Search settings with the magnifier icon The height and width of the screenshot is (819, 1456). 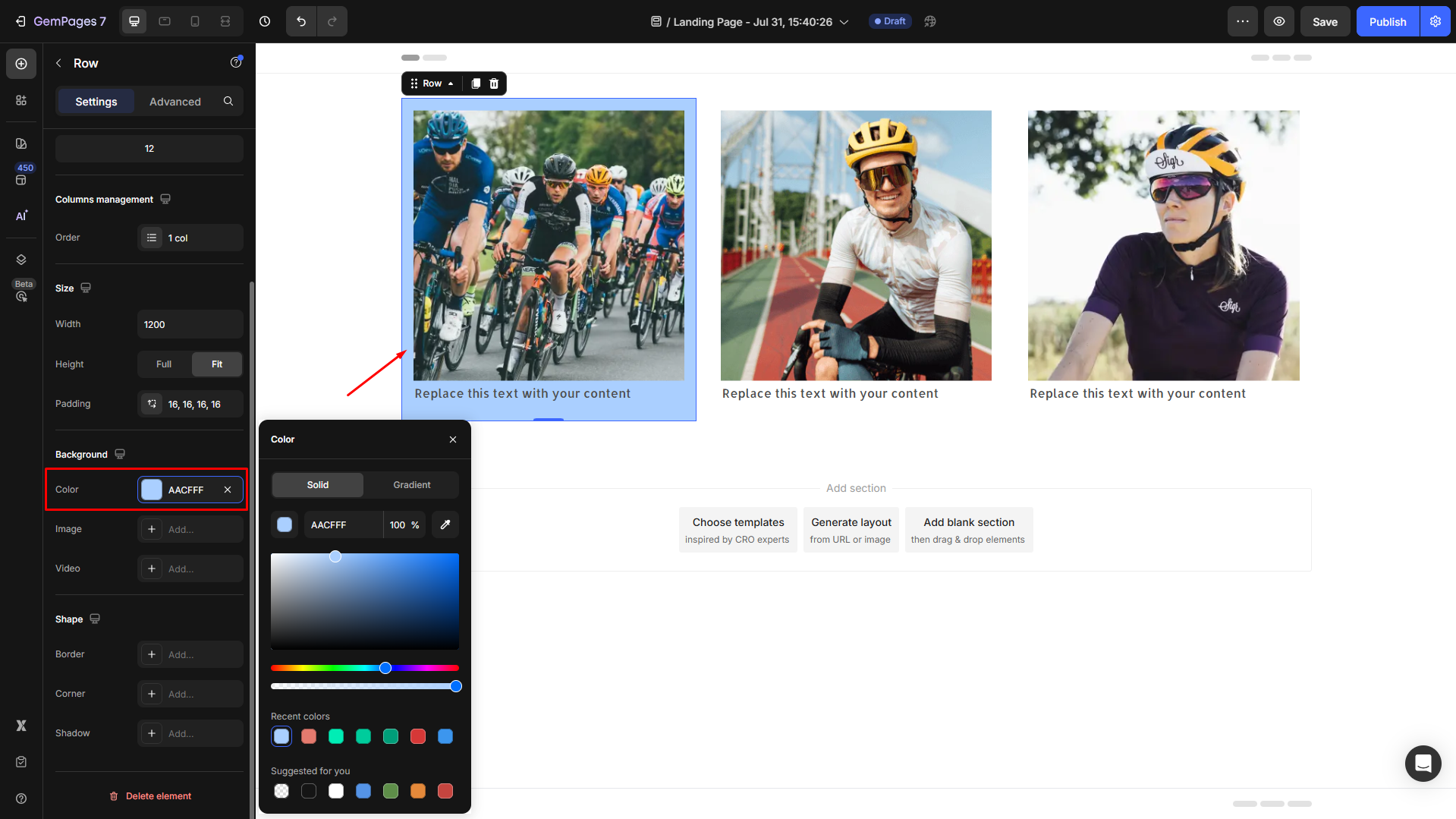click(228, 101)
